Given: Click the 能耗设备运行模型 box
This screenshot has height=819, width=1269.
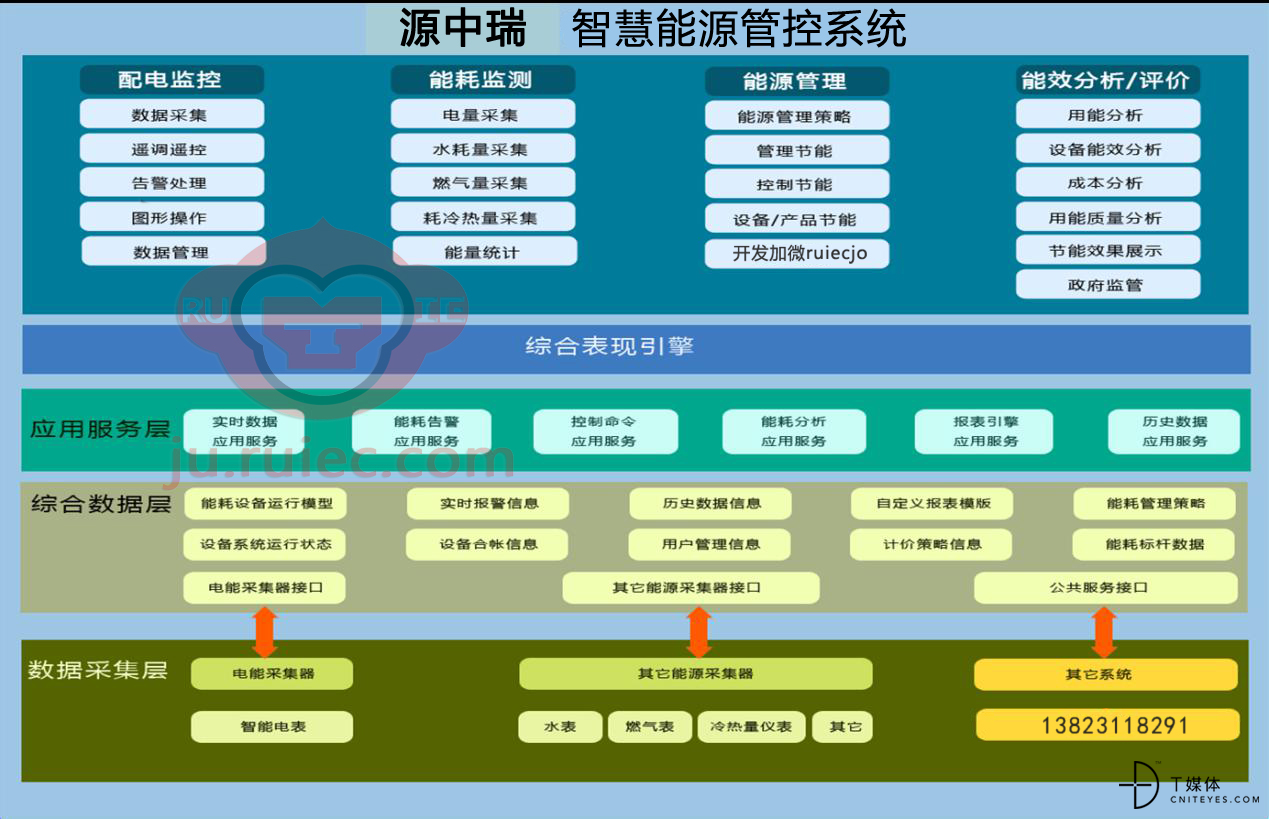Looking at the screenshot, I should [x=266, y=503].
